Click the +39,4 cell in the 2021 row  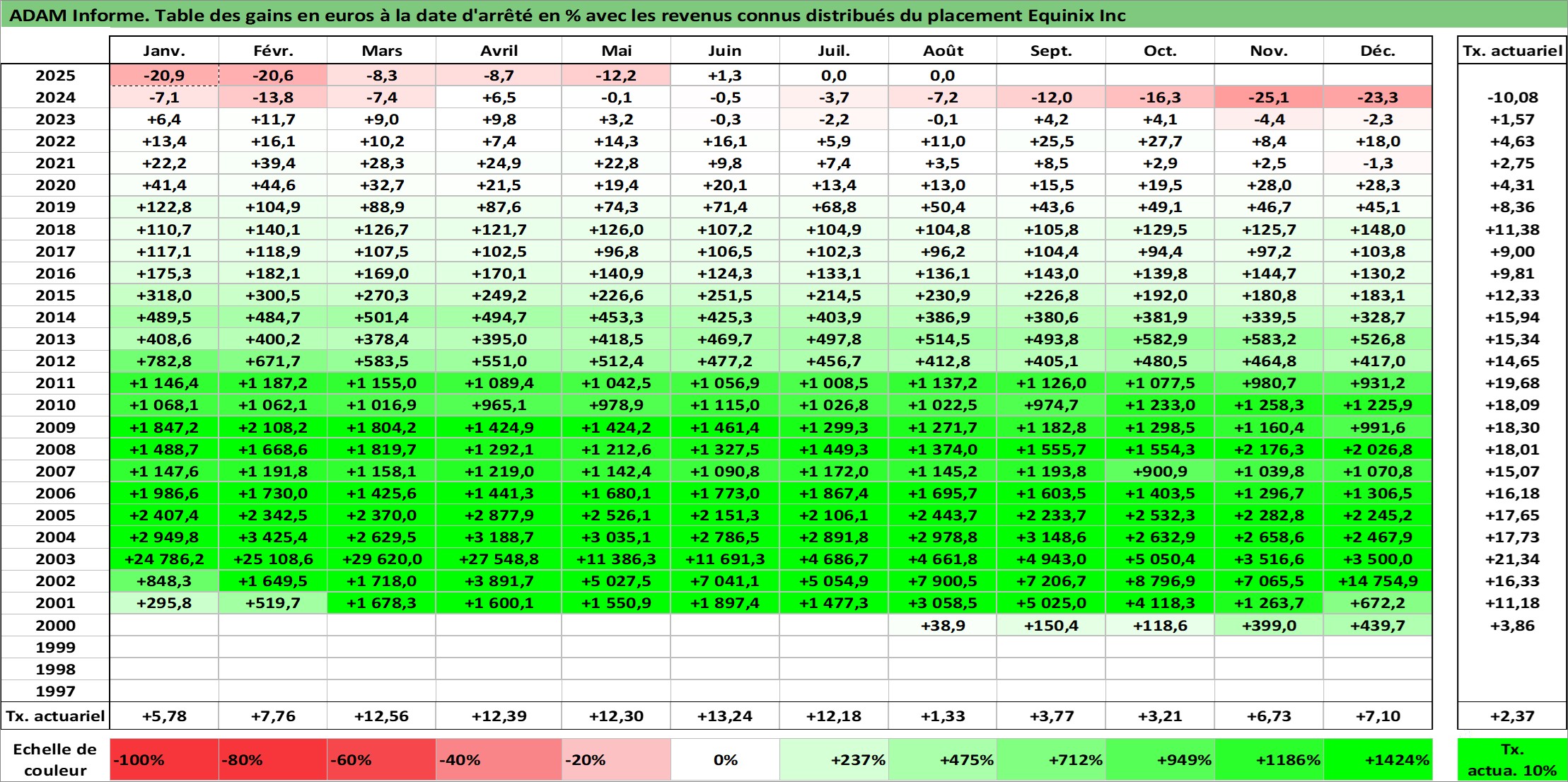[x=273, y=163]
